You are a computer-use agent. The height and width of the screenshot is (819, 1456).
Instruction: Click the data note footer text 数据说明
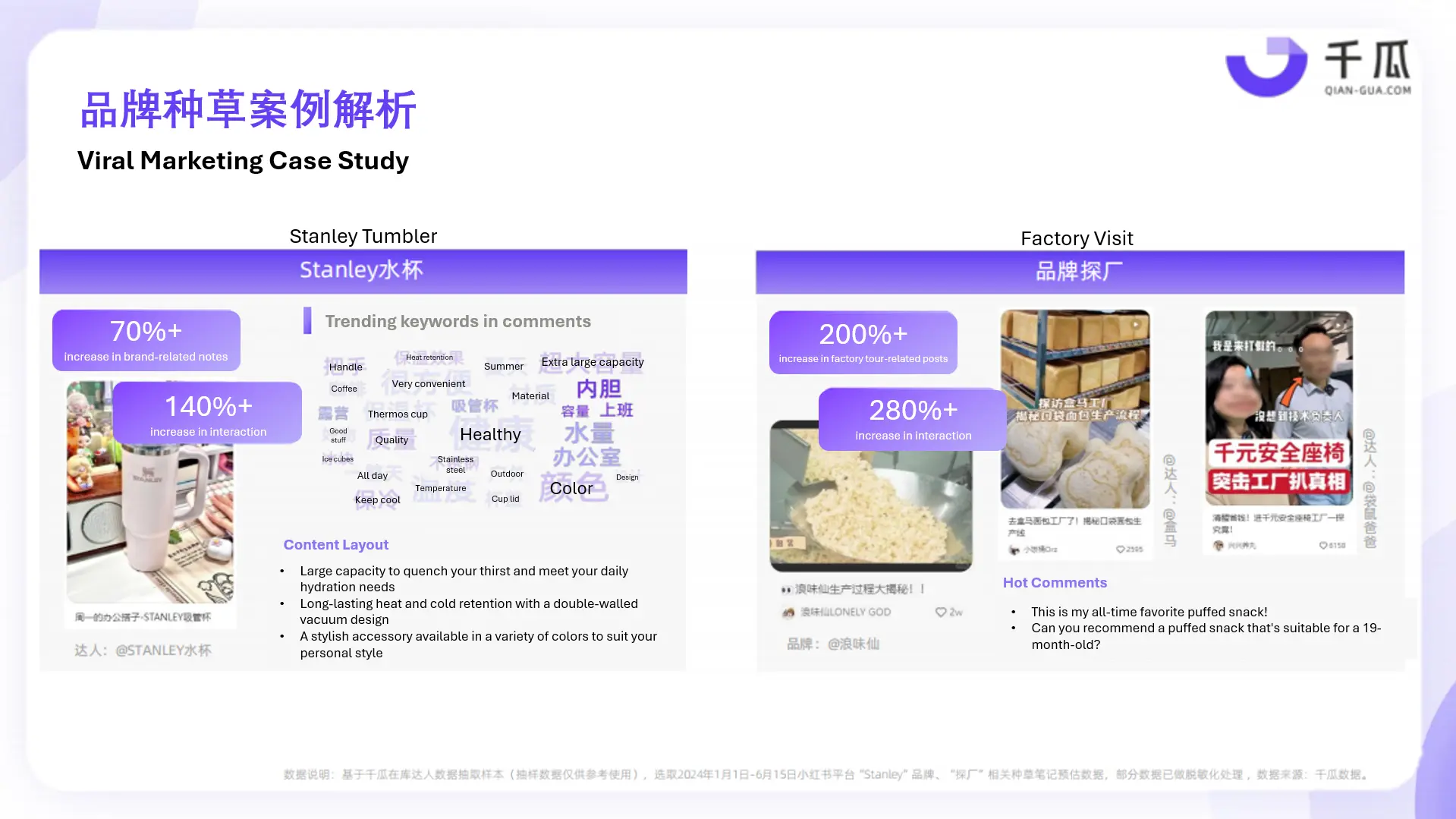[827, 775]
